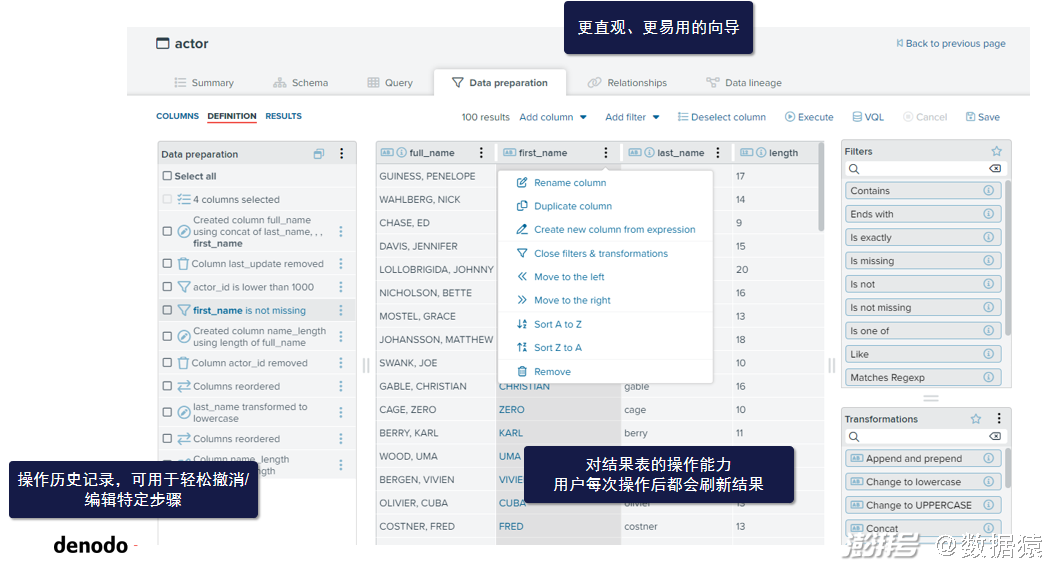Choose Duplicate column from context menu
This screenshot has width=1059, height=566.
click(572, 206)
